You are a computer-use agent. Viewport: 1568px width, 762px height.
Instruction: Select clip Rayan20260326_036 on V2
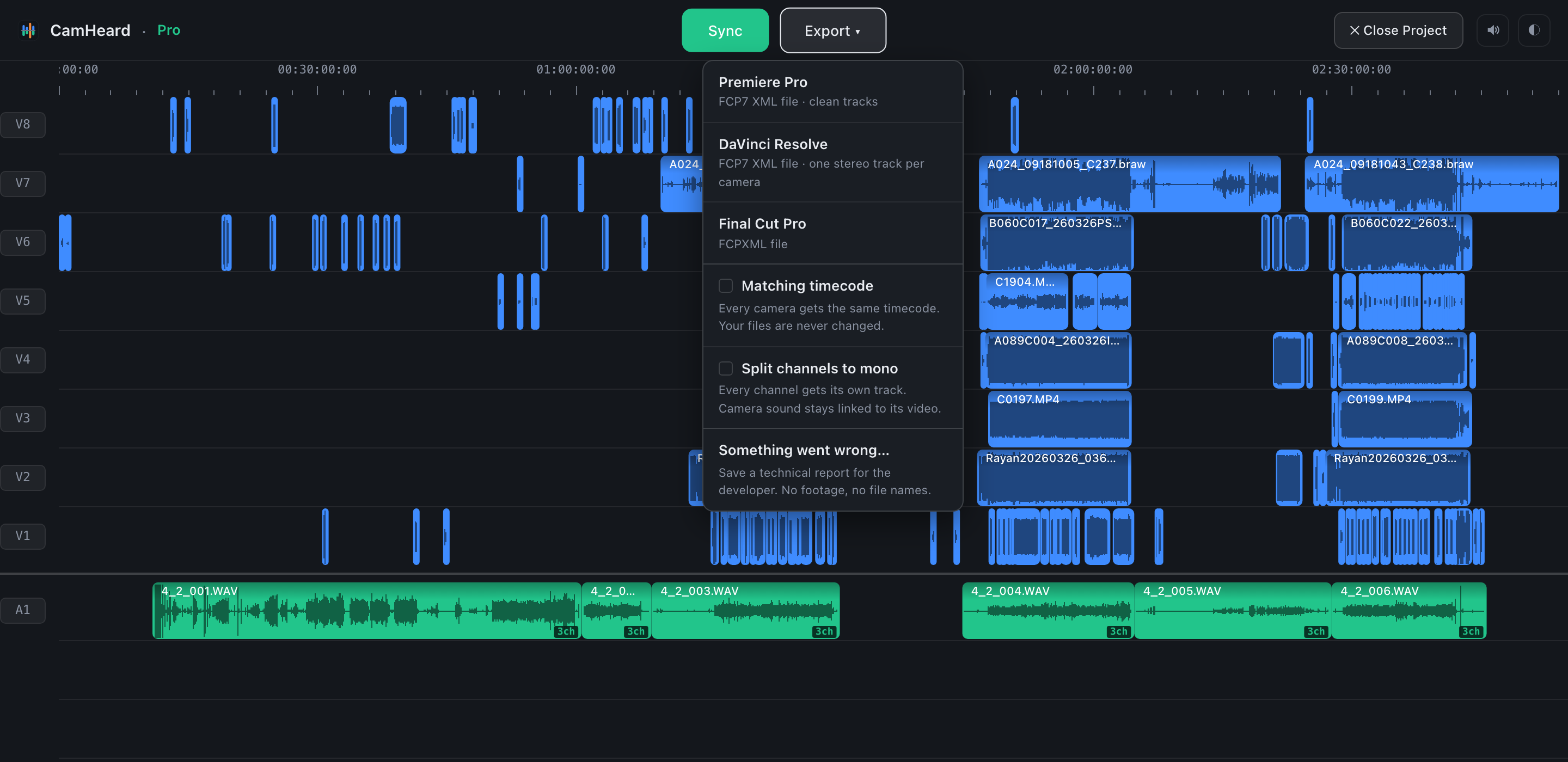[x=1054, y=478]
